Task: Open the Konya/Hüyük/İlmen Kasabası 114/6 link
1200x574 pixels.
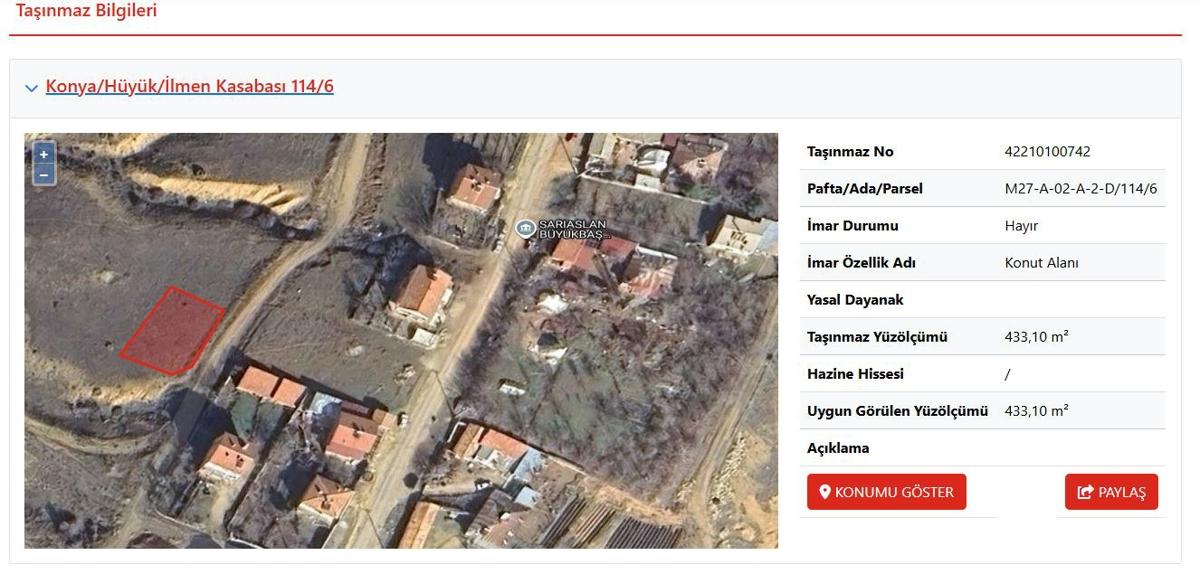Action: tap(190, 86)
